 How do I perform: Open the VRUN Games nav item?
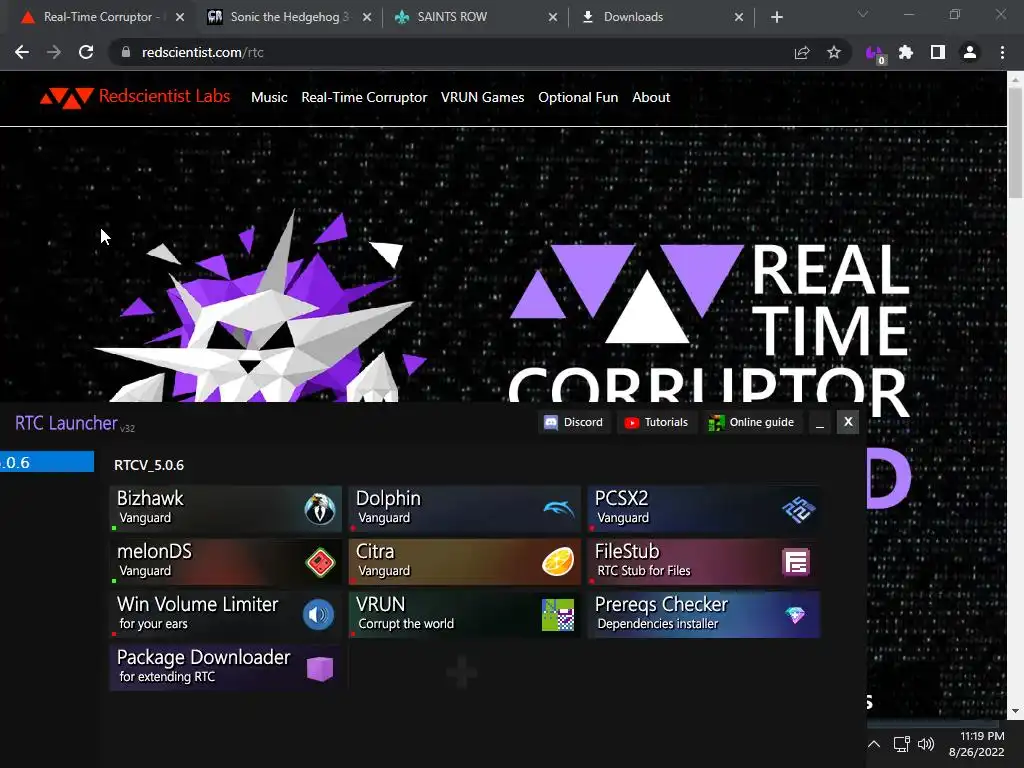tap(483, 97)
